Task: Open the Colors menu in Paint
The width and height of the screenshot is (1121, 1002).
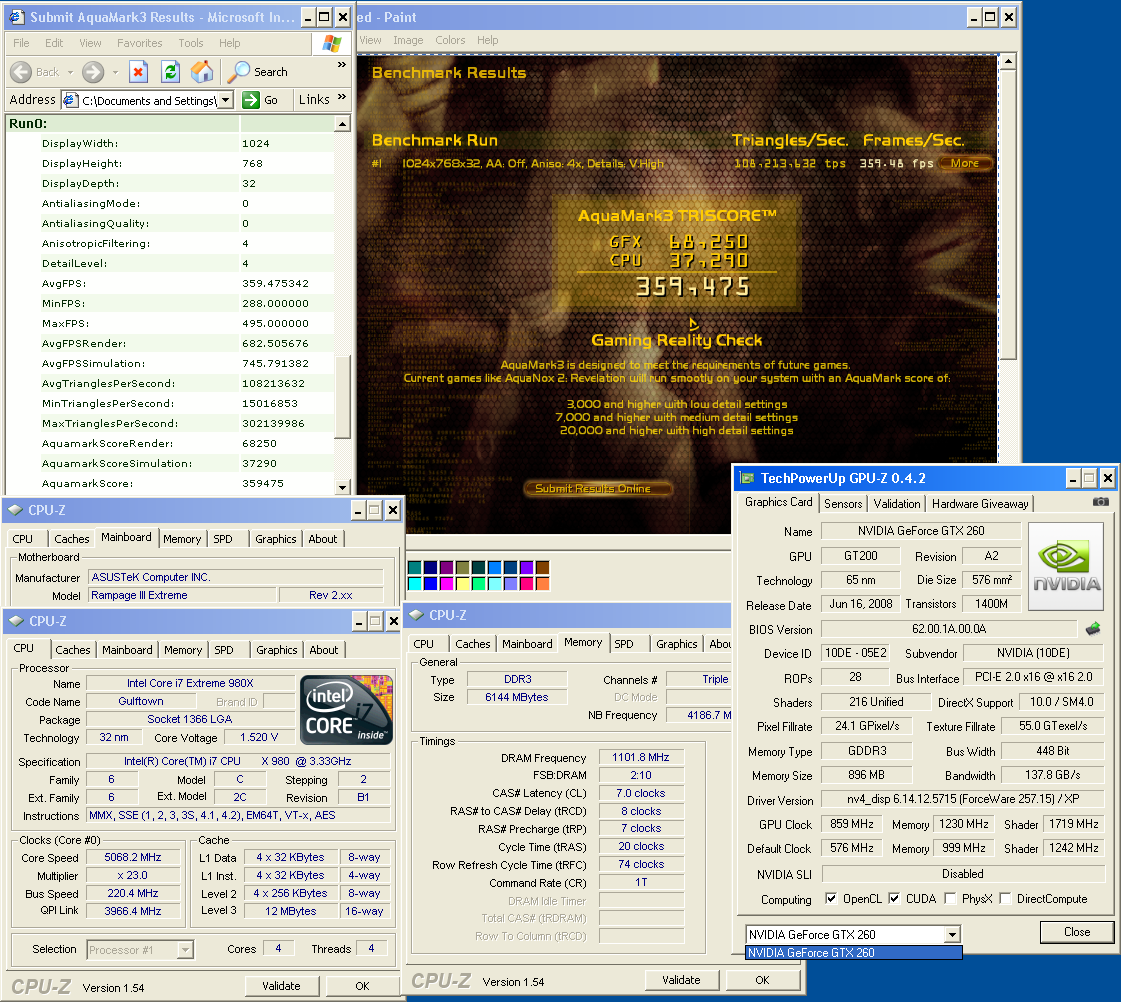Action: [450, 40]
